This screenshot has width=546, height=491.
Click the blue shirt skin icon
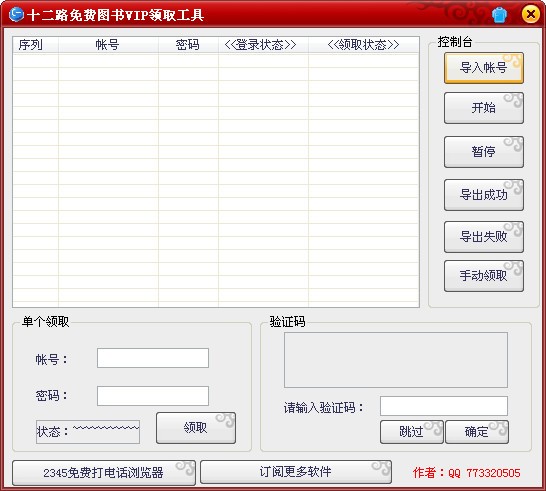tap(499, 15)
